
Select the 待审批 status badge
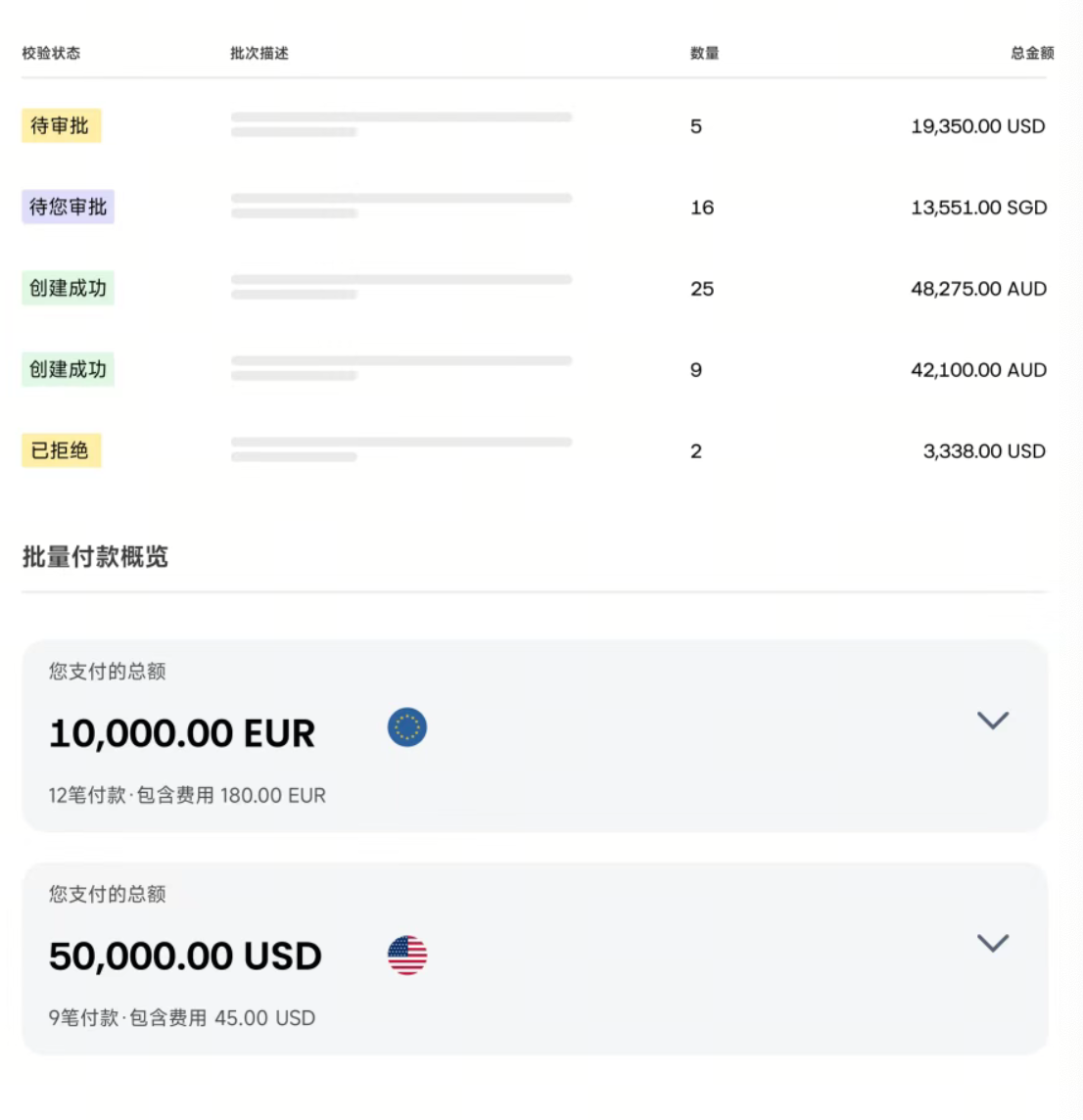tap(61, 125)
